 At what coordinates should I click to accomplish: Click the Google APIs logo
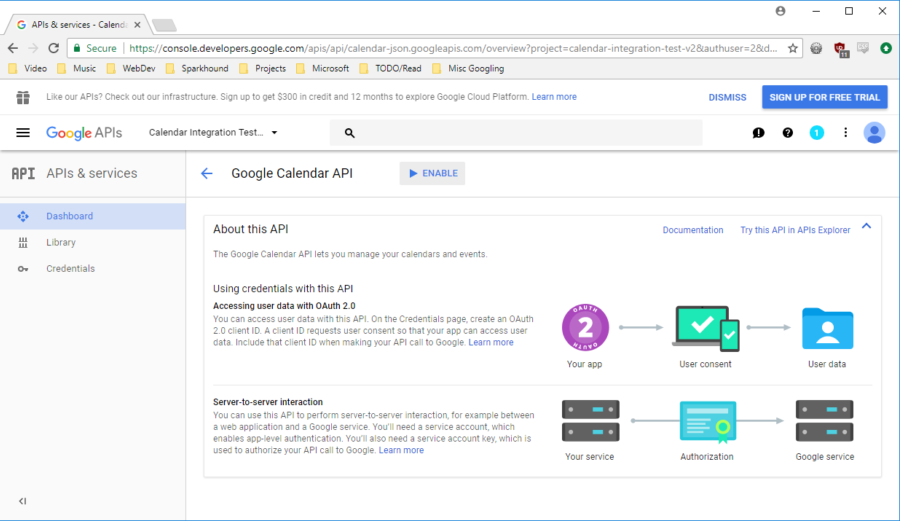point(84,133)
